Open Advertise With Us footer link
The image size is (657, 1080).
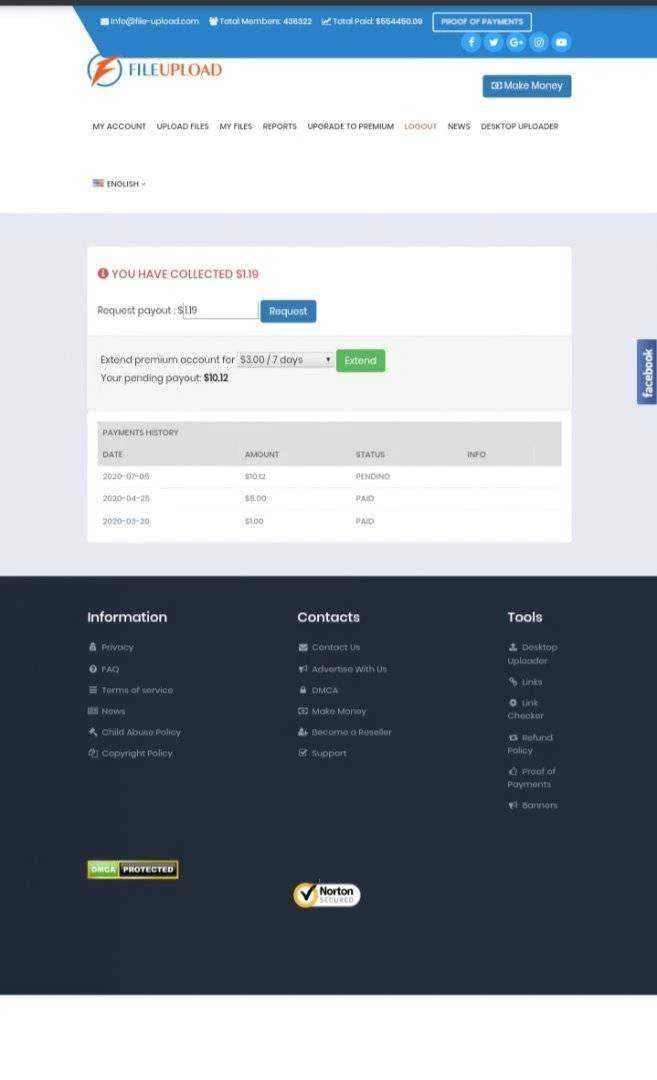(343, 669)
